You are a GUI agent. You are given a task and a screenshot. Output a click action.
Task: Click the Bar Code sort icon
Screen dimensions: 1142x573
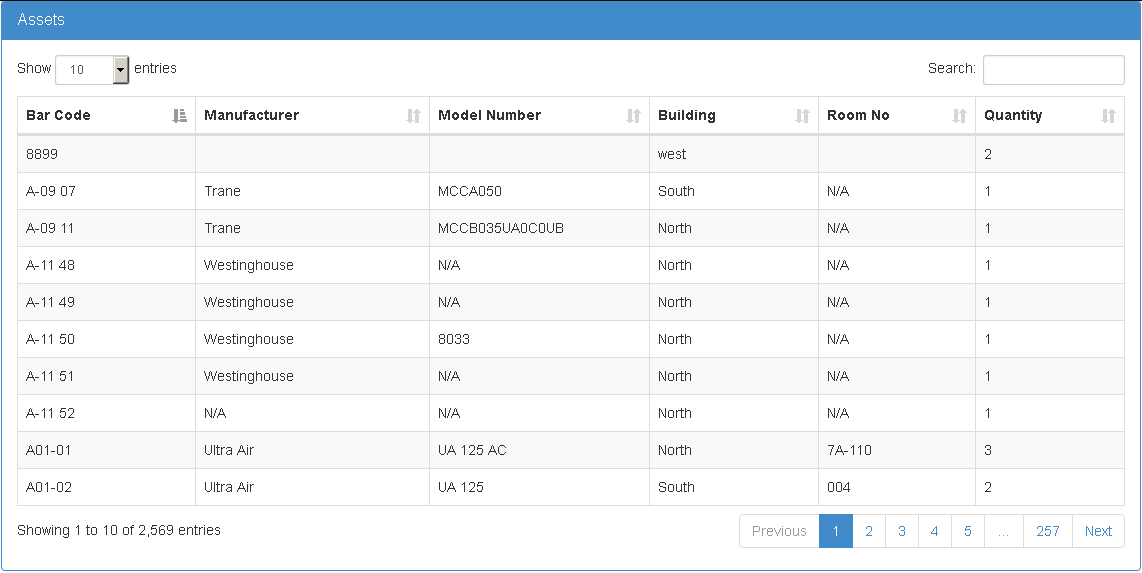click(180, 116)
